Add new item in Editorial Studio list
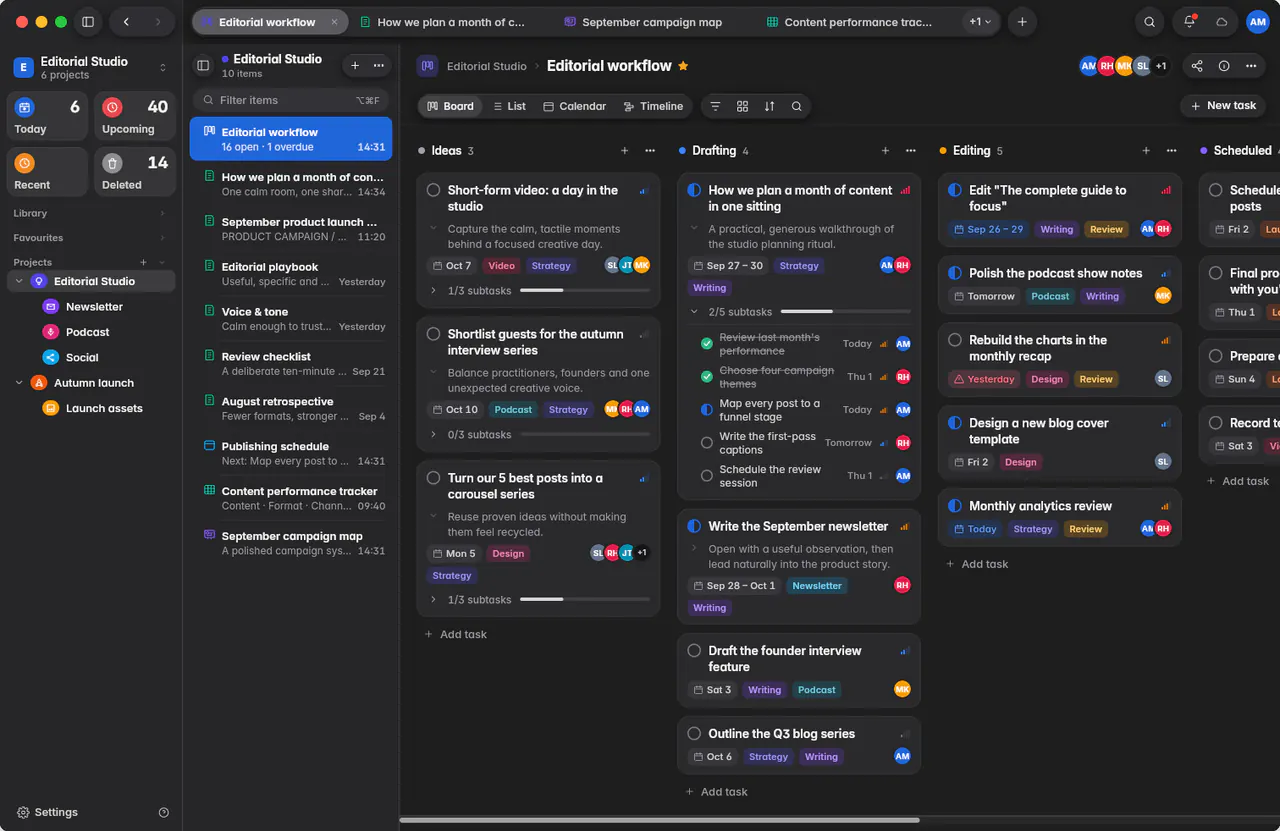 (354, 65)
